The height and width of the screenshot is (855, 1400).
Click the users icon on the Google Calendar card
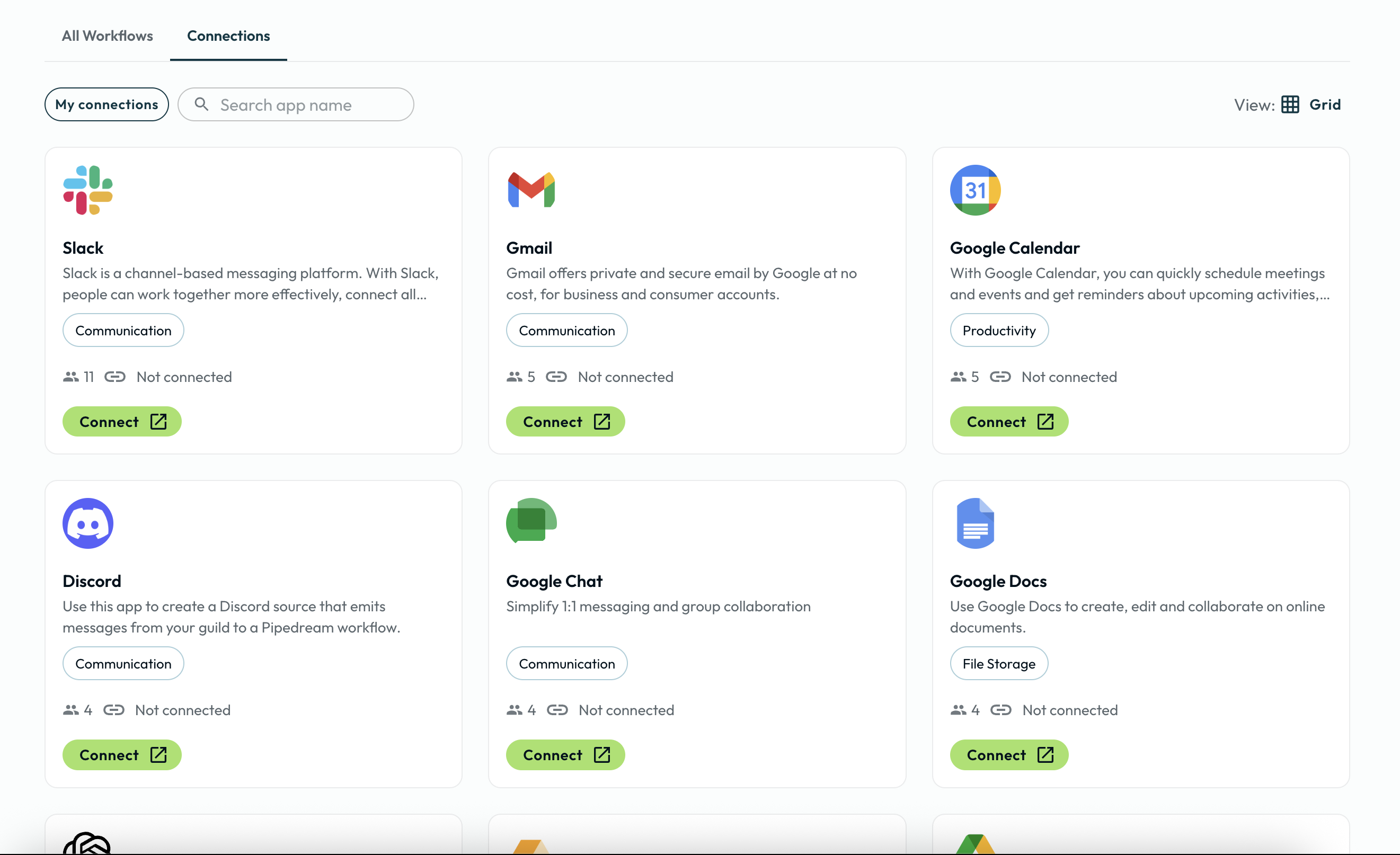click(x=958, y=377)
